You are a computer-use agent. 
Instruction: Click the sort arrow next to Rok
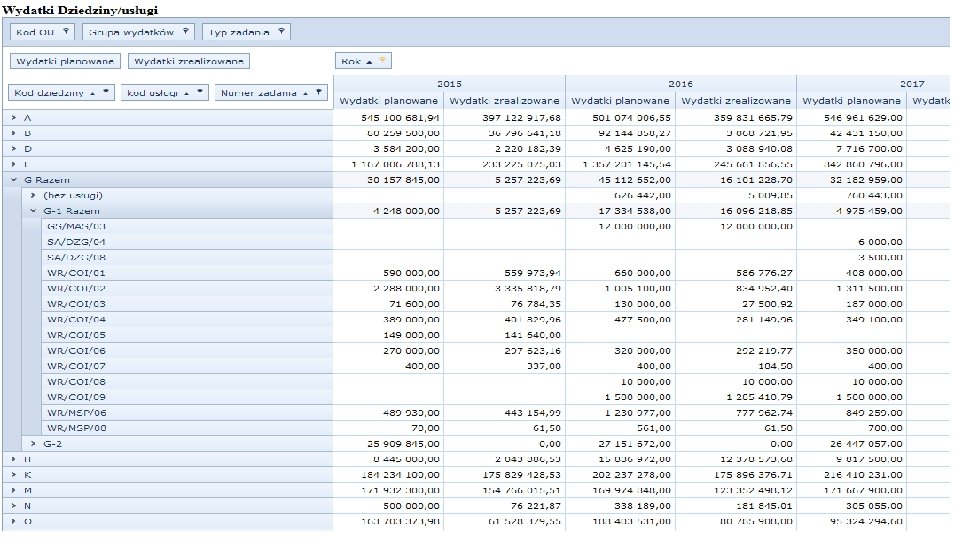(x=369, y=61)
